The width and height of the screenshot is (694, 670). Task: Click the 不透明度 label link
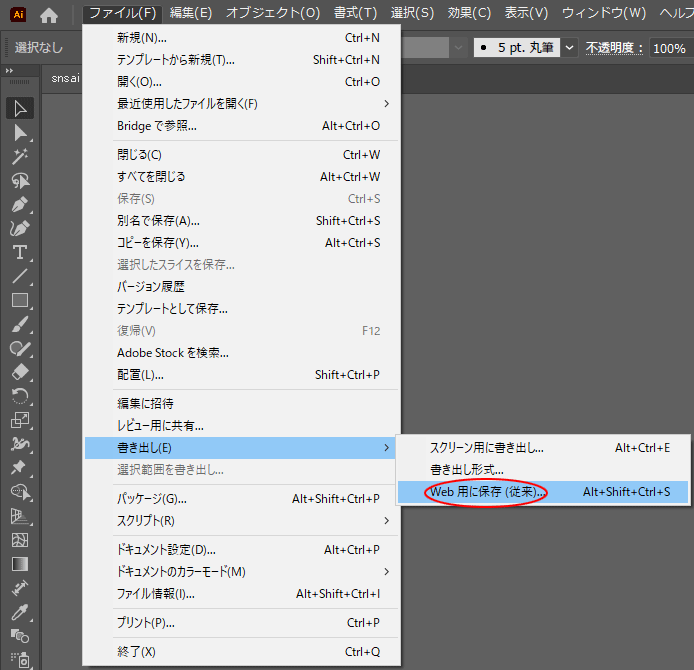point(614,47)
